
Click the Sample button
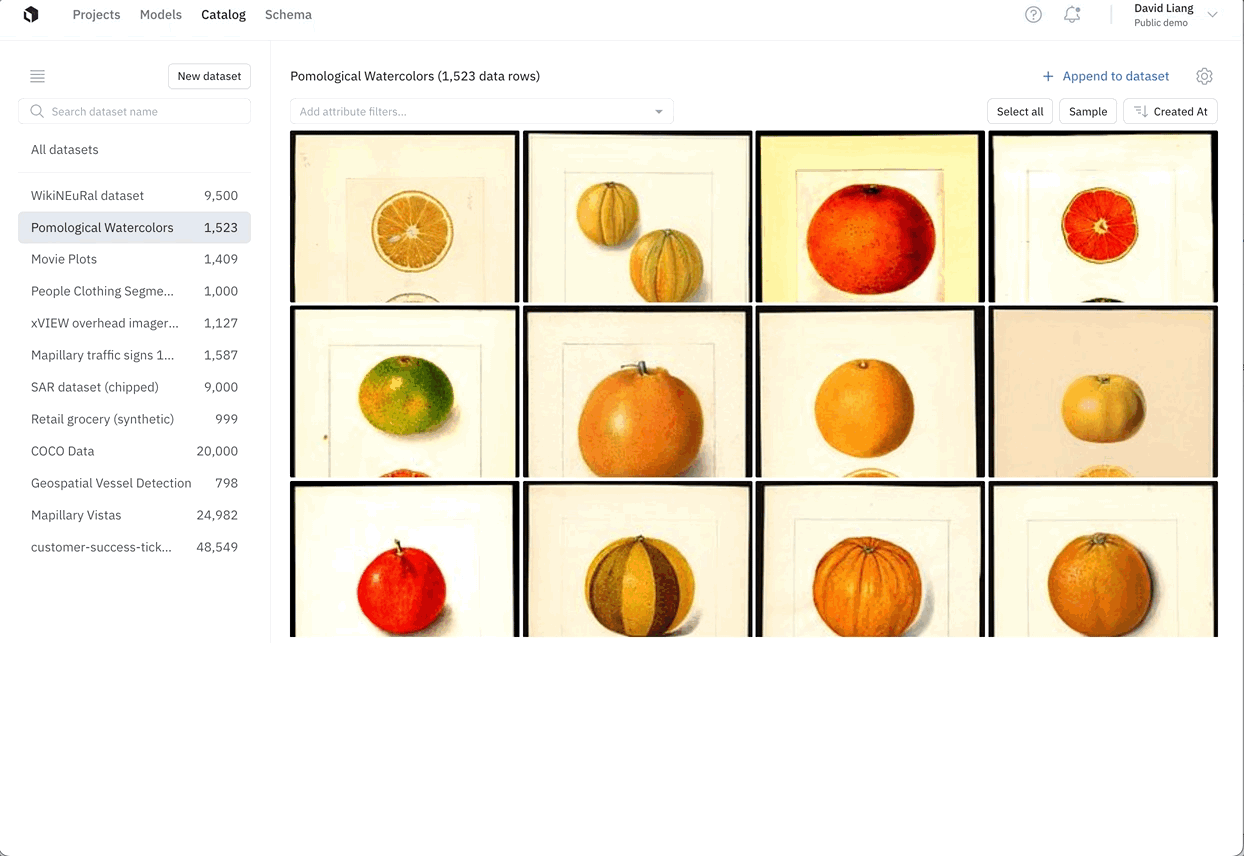(x=1088, y=111)
